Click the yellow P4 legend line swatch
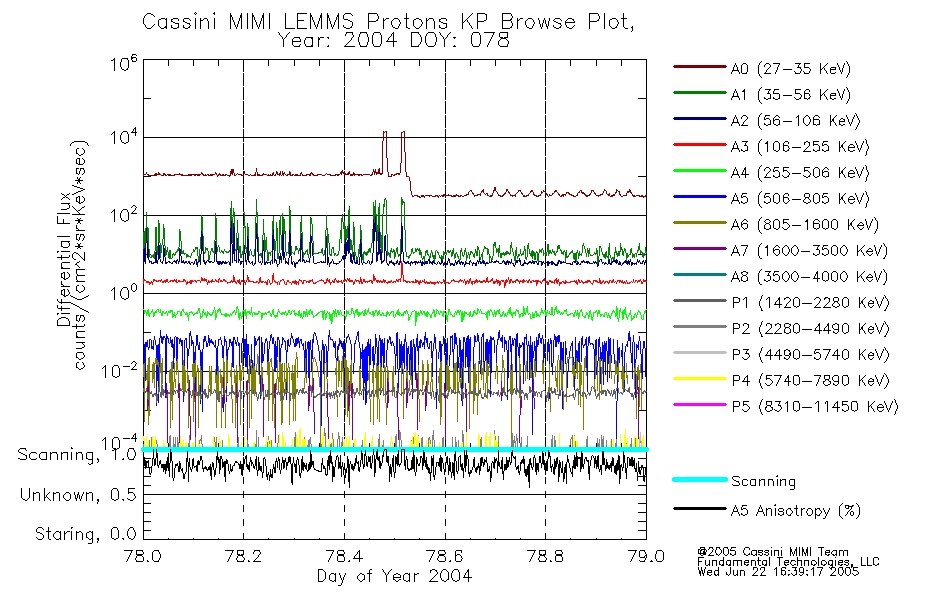Viewport: 950px width, 600px height. click(699, 379)
